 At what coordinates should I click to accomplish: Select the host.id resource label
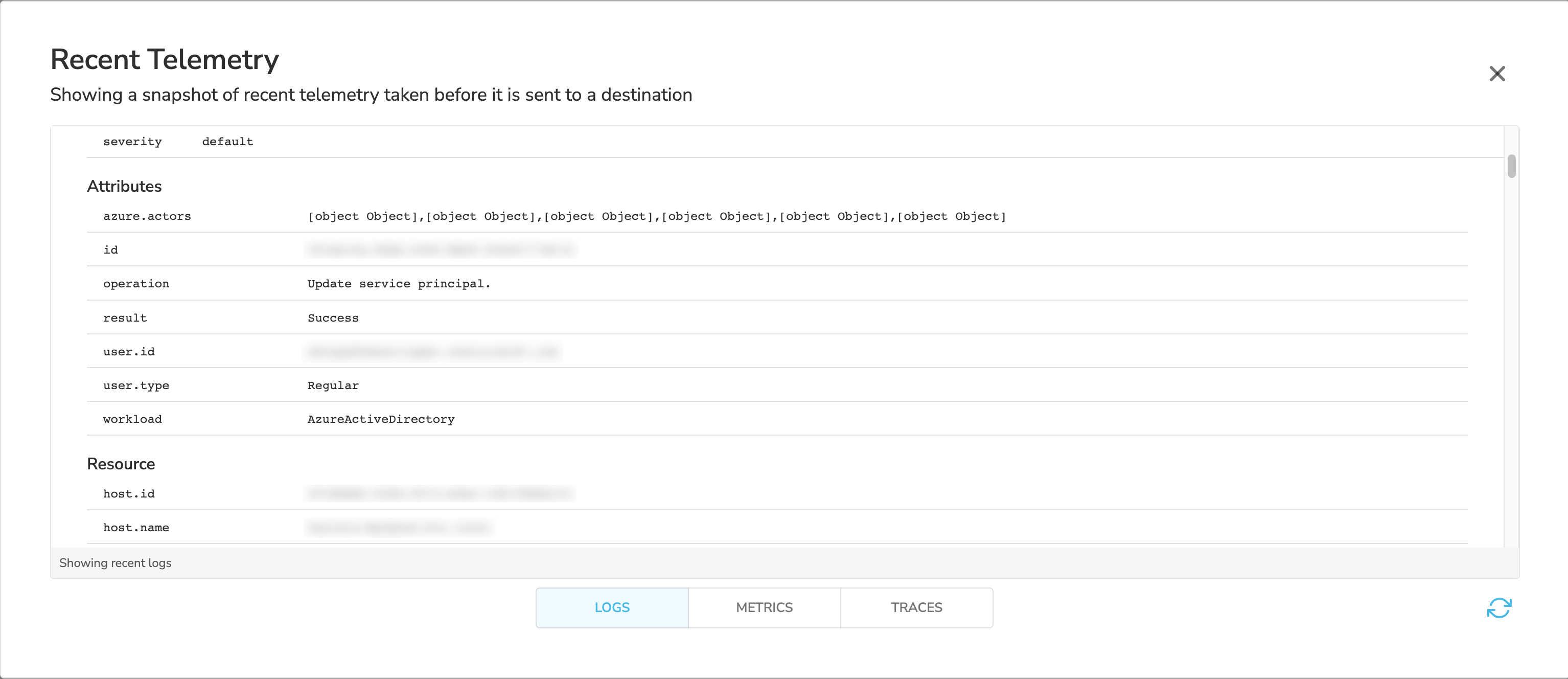click(x=128, y=494)
